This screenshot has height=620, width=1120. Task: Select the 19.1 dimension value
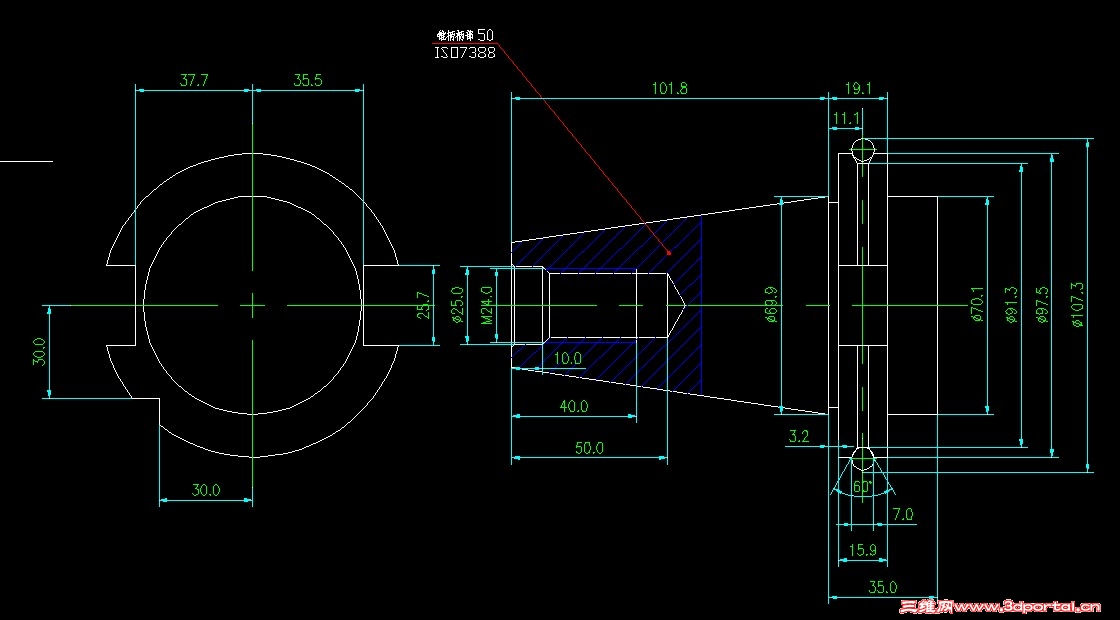coord(858,89)
